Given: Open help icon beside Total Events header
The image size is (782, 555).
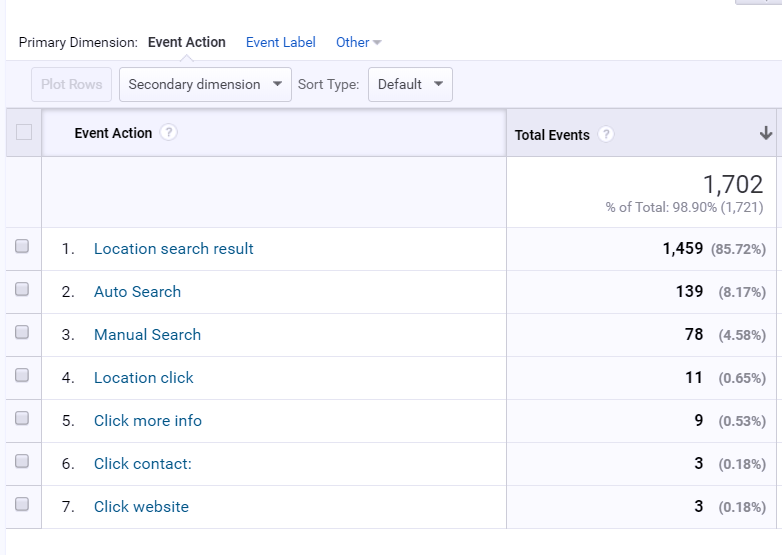Looking at the screenshot, I should (605, 135).
